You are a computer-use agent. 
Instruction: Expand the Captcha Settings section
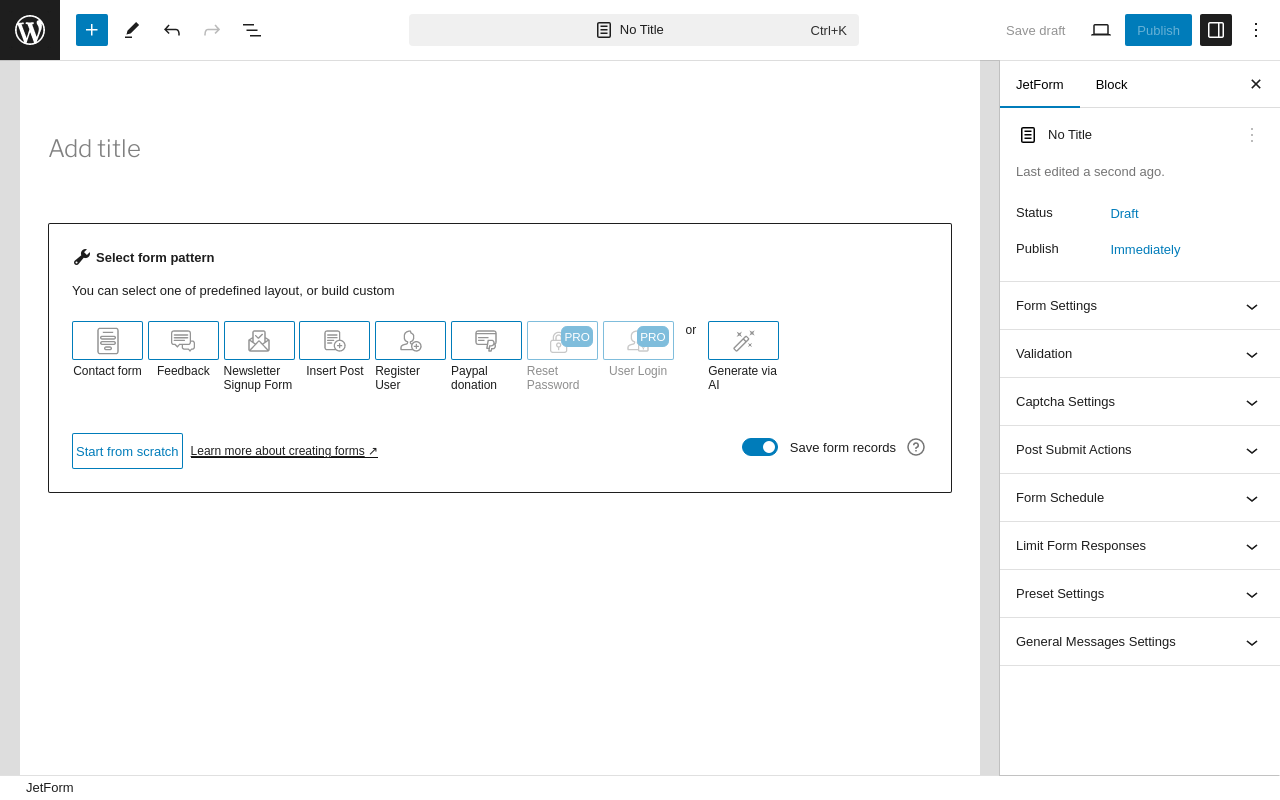tap(1139, 402)
